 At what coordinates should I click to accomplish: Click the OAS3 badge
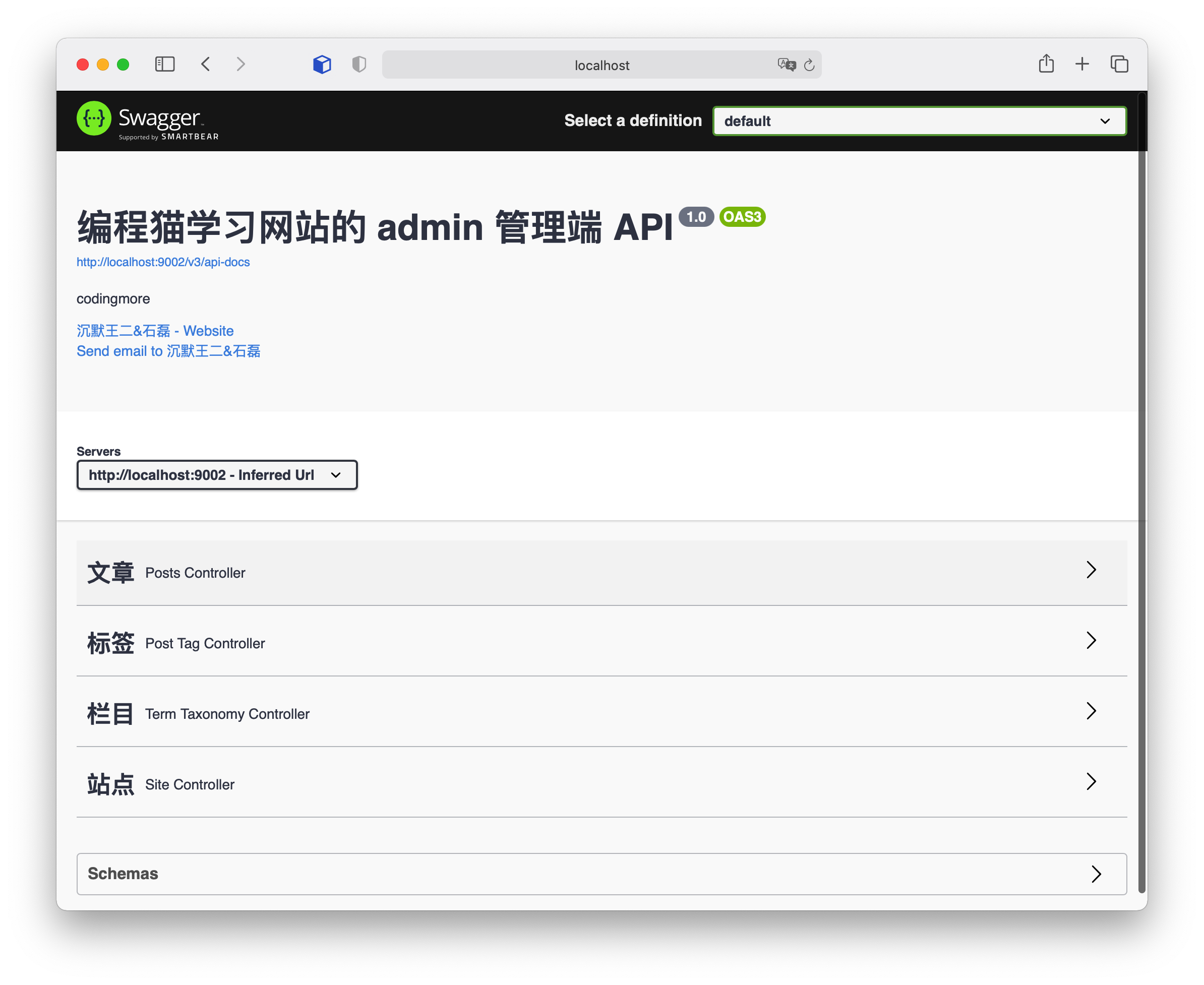pos(742,217)
